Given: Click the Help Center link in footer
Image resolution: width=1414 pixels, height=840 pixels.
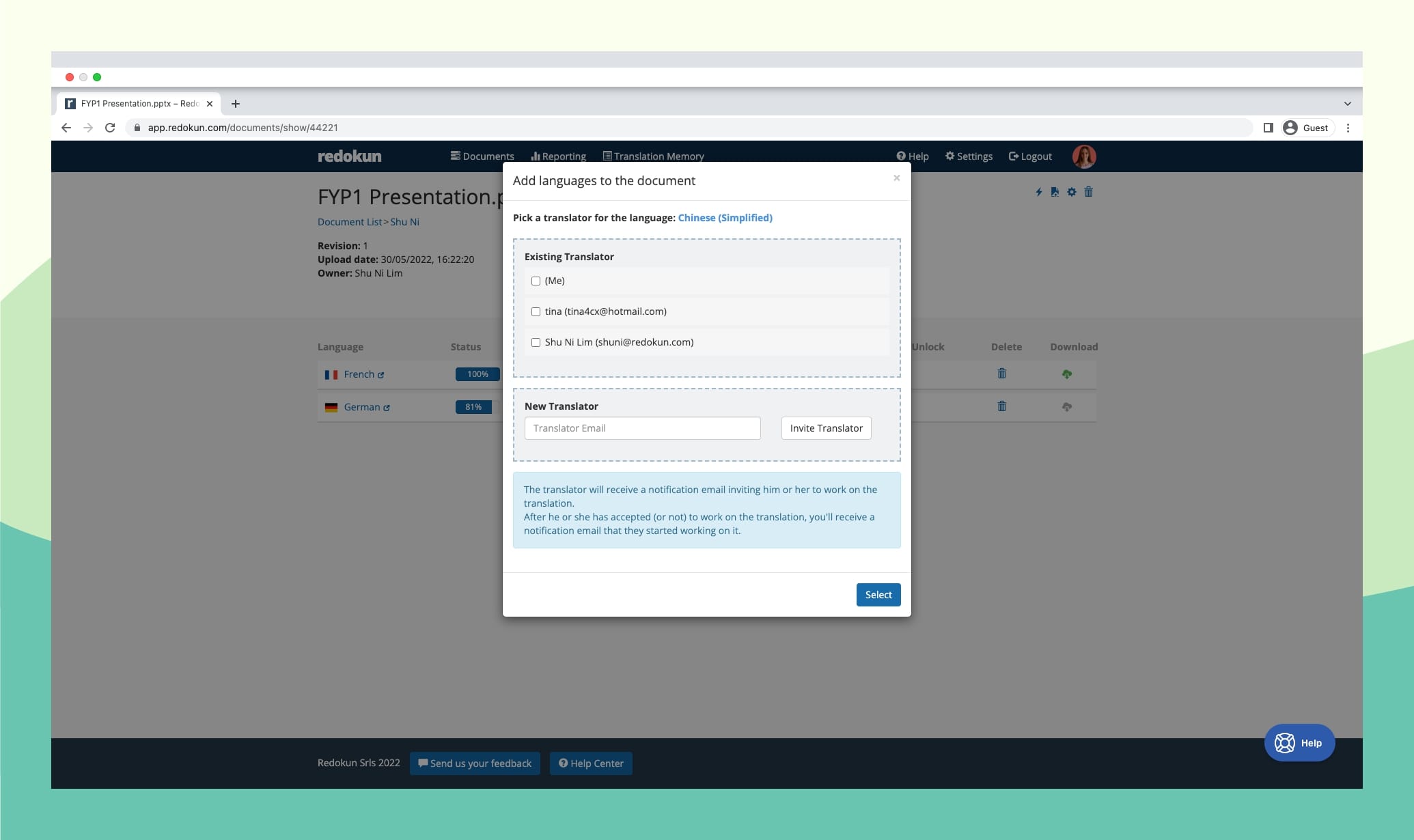Looking at the screenshot, I should click(591, 763).
